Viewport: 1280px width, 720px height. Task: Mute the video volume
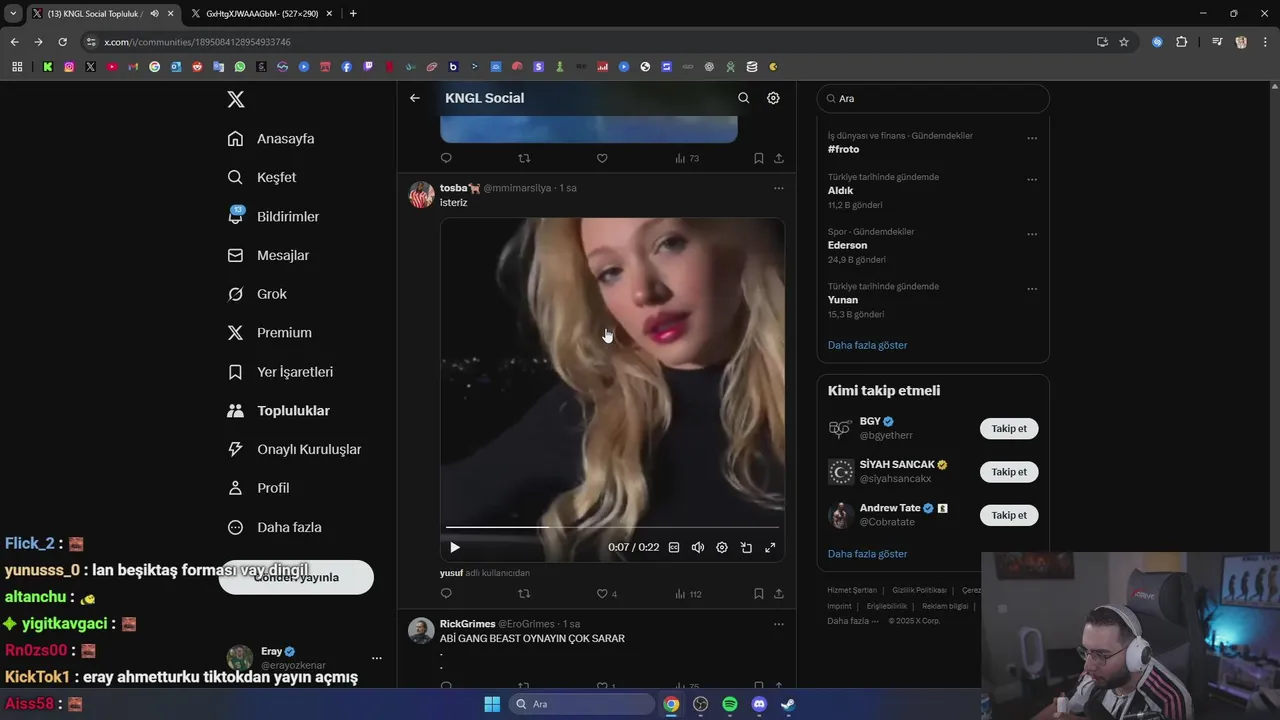[698, 547]
